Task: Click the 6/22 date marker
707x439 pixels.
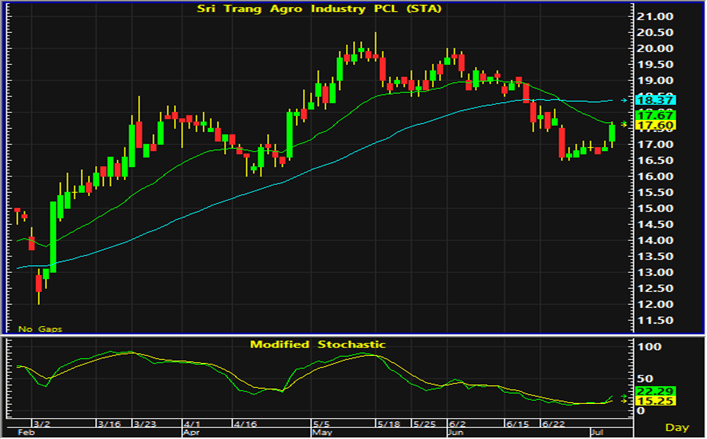Action: tap(553, 424)
